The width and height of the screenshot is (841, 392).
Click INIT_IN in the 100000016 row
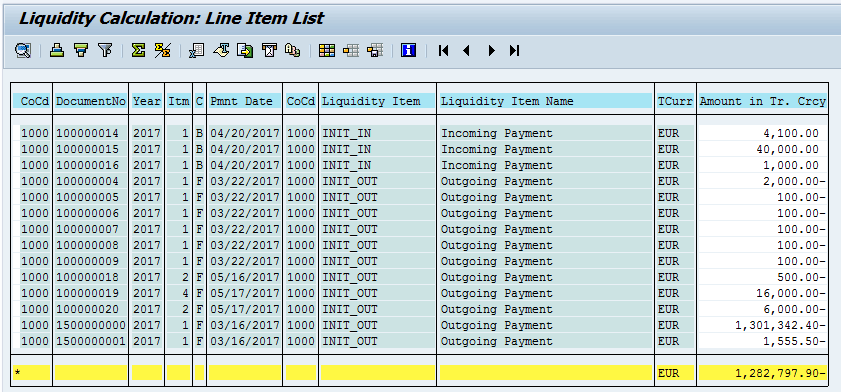(346, 165)
